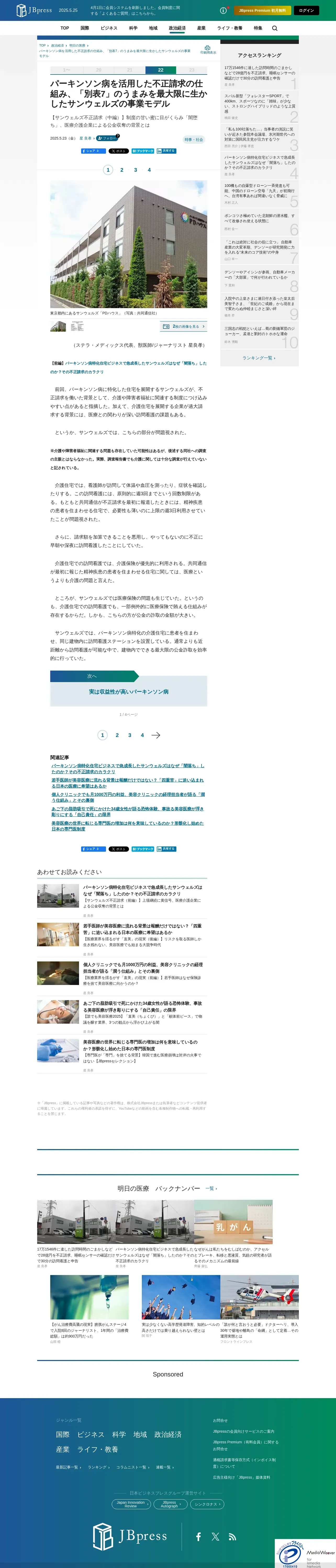Open the related link about あご下の脂肪吸引
Viewport: 336px width, 1568px height.
tap(127, 811)
